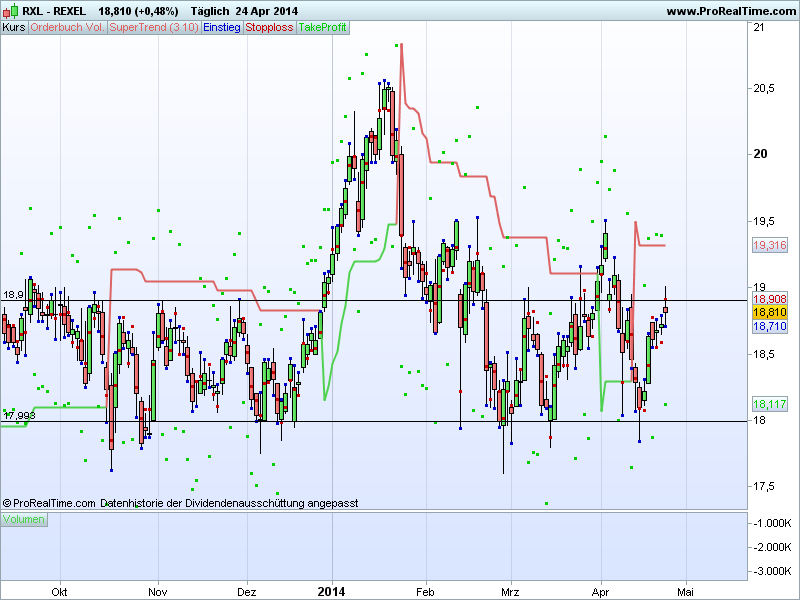Select the 18,9 horizontal line label
Screen dimensions: 800x600
(13, 295)
